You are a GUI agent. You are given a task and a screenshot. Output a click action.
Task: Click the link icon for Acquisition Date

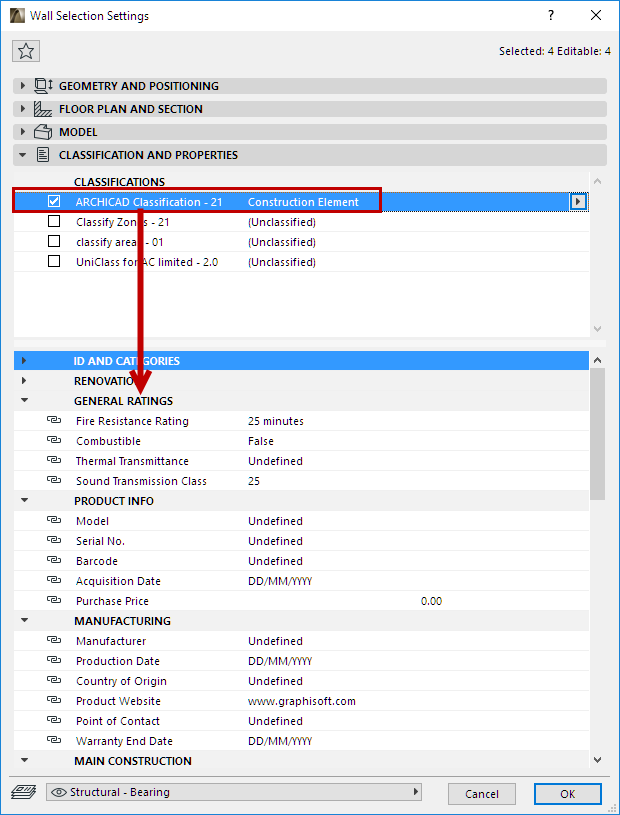click(54, 581)
